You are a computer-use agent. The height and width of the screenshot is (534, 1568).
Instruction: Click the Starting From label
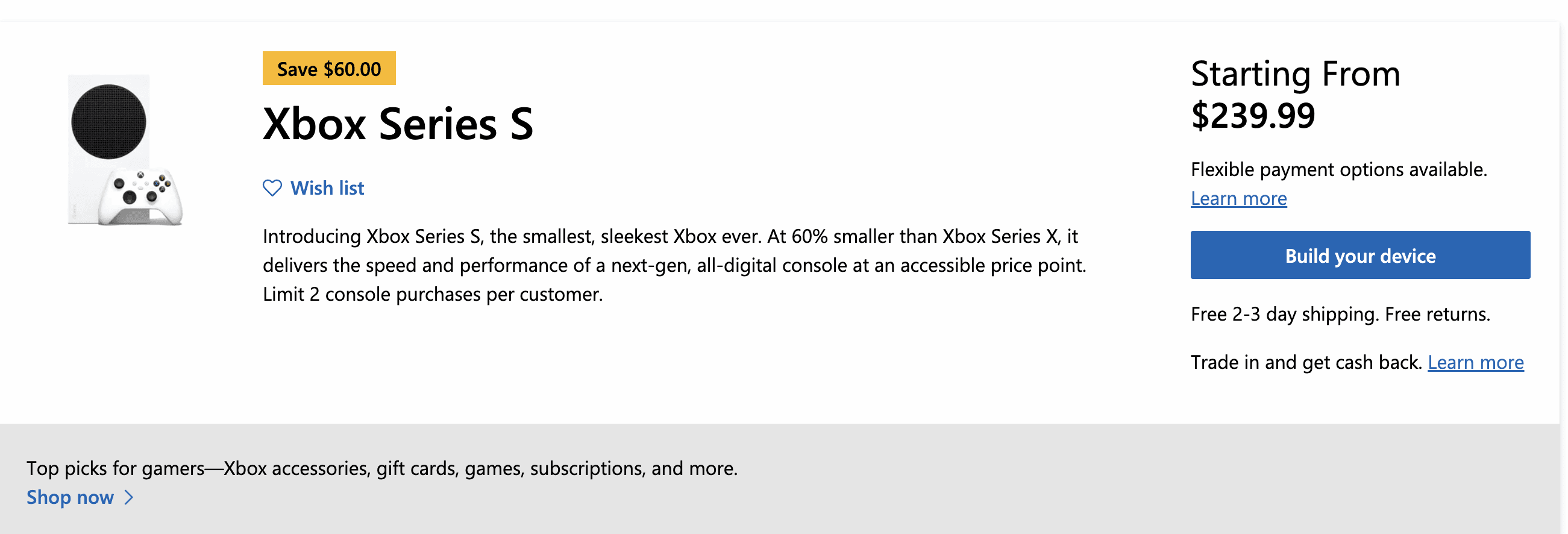click(1295, 74)
